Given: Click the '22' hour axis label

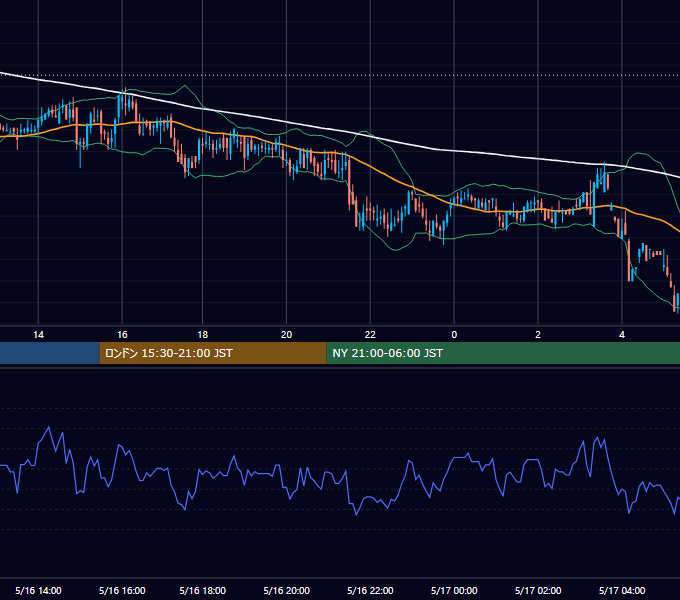Looking at the screenshot, I should point(370,335).
